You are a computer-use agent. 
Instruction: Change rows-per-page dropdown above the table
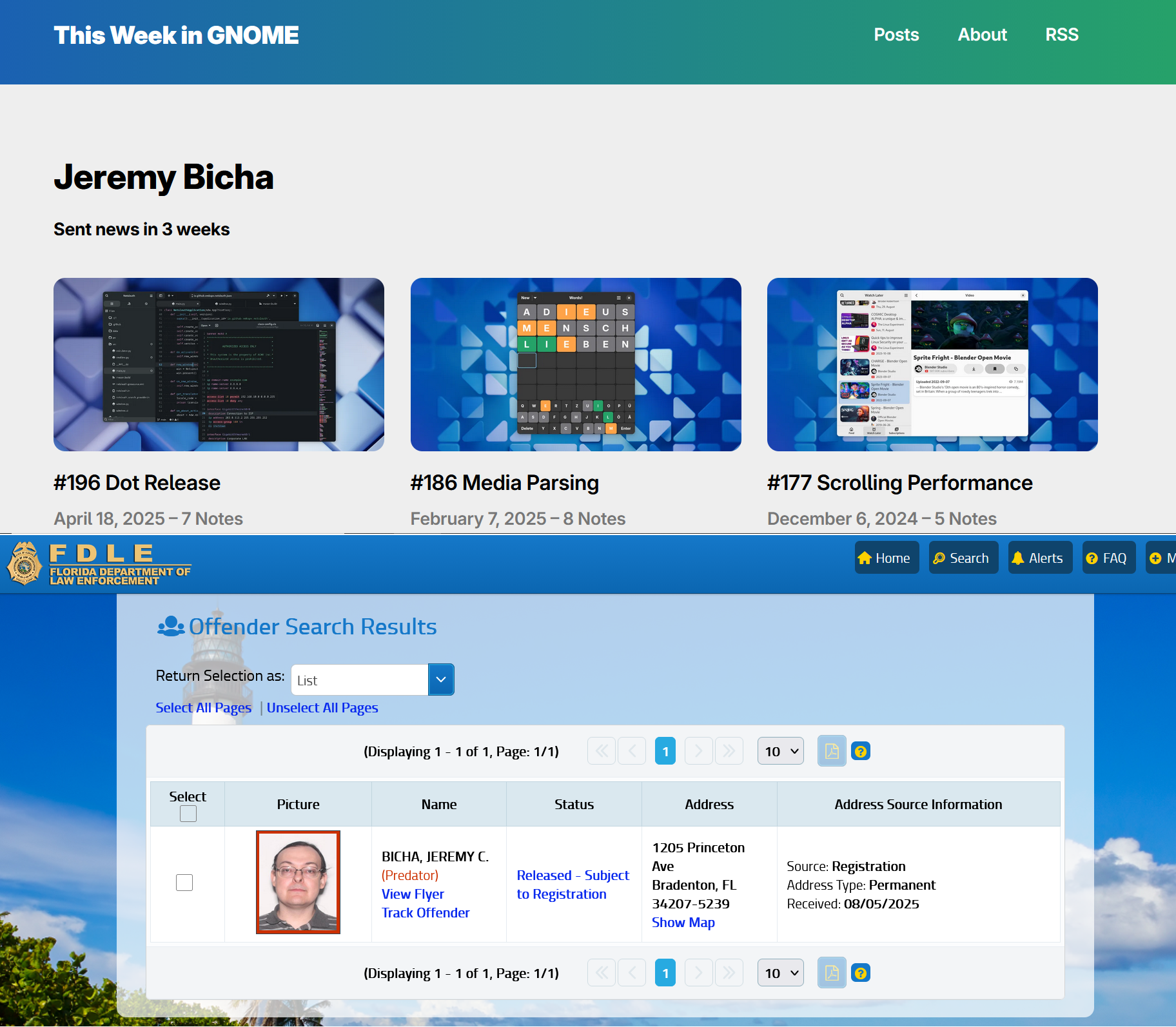coord(781,751)
